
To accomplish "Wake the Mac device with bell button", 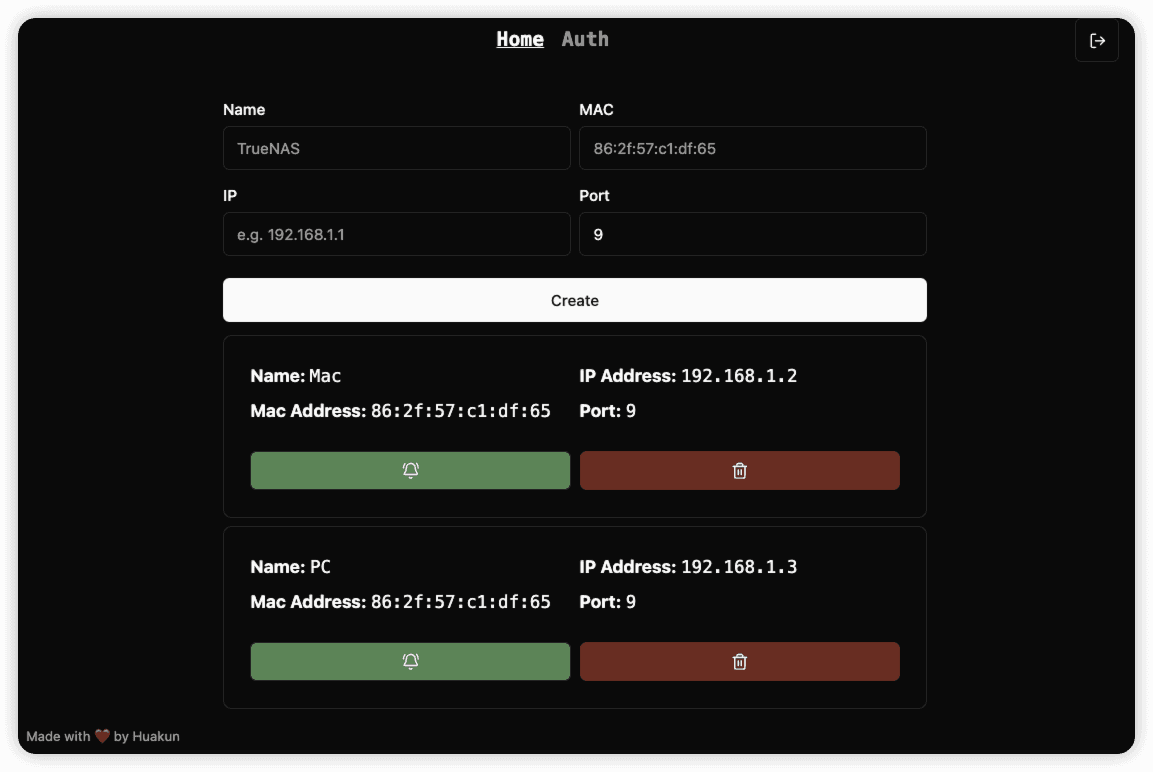I will pyautogui.click(x=410, y=471).
